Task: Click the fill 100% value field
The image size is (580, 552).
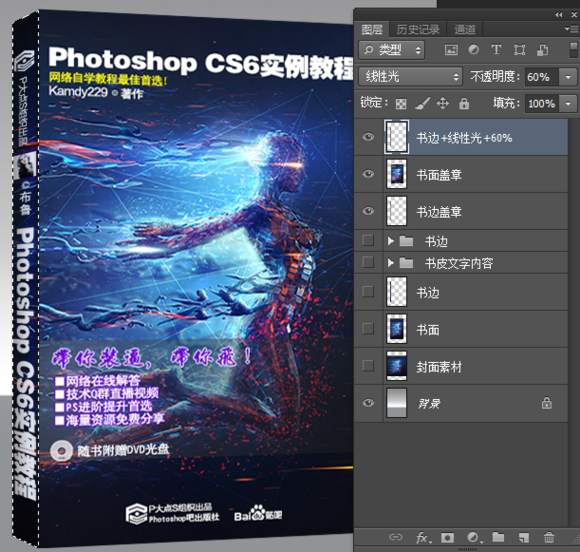Action: point(542,104)
